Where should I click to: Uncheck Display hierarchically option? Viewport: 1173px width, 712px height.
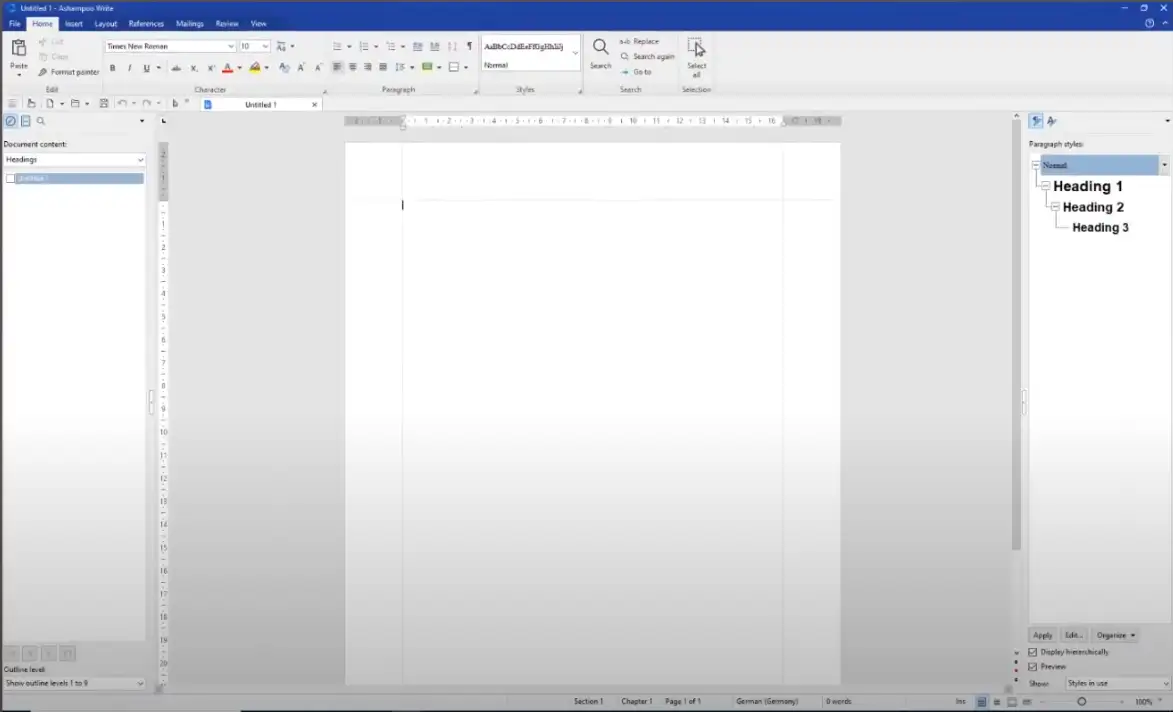coord(1033,652)
